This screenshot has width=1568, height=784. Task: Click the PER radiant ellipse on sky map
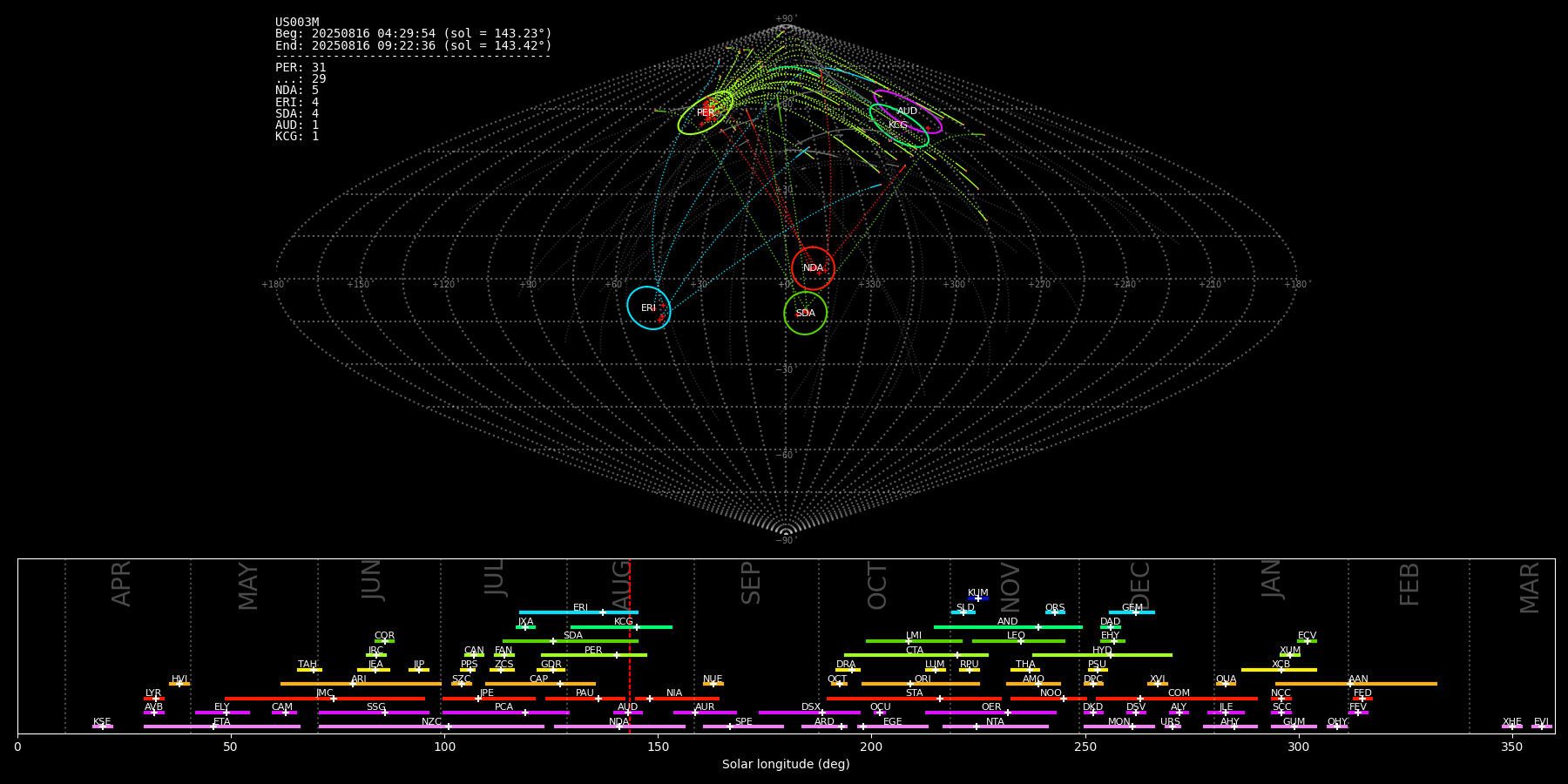[x=706, y=112]
